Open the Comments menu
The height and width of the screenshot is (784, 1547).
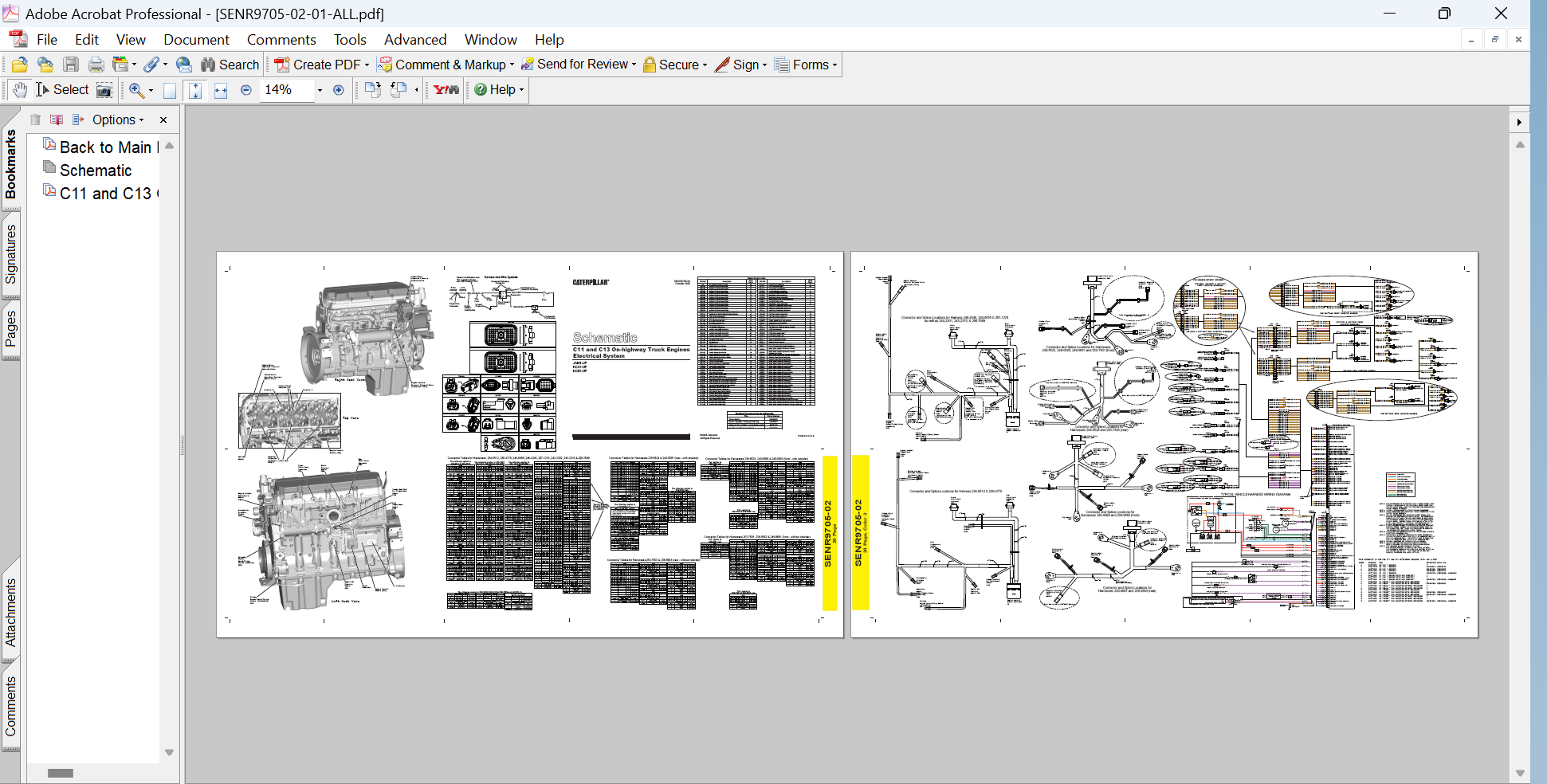[x=281, y=39]
